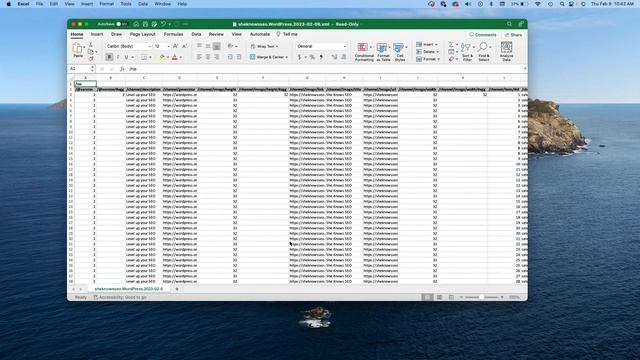Open Sort & Filter
Image resolution: width=640 pixels, height=360 pixels.
467,52
